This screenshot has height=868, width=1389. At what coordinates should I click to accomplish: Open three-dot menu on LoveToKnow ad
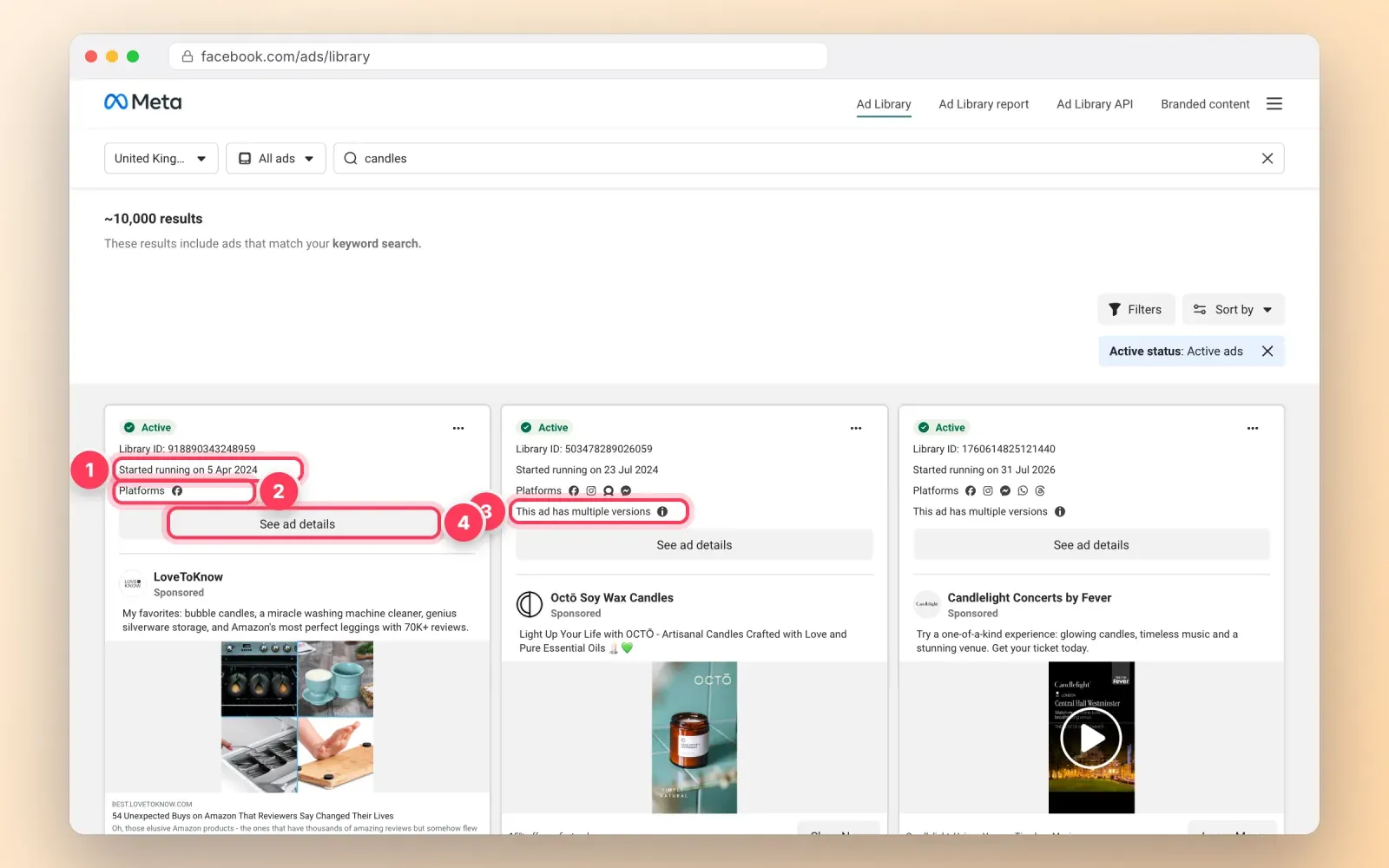pyautogui.click(x=458, y=428)
